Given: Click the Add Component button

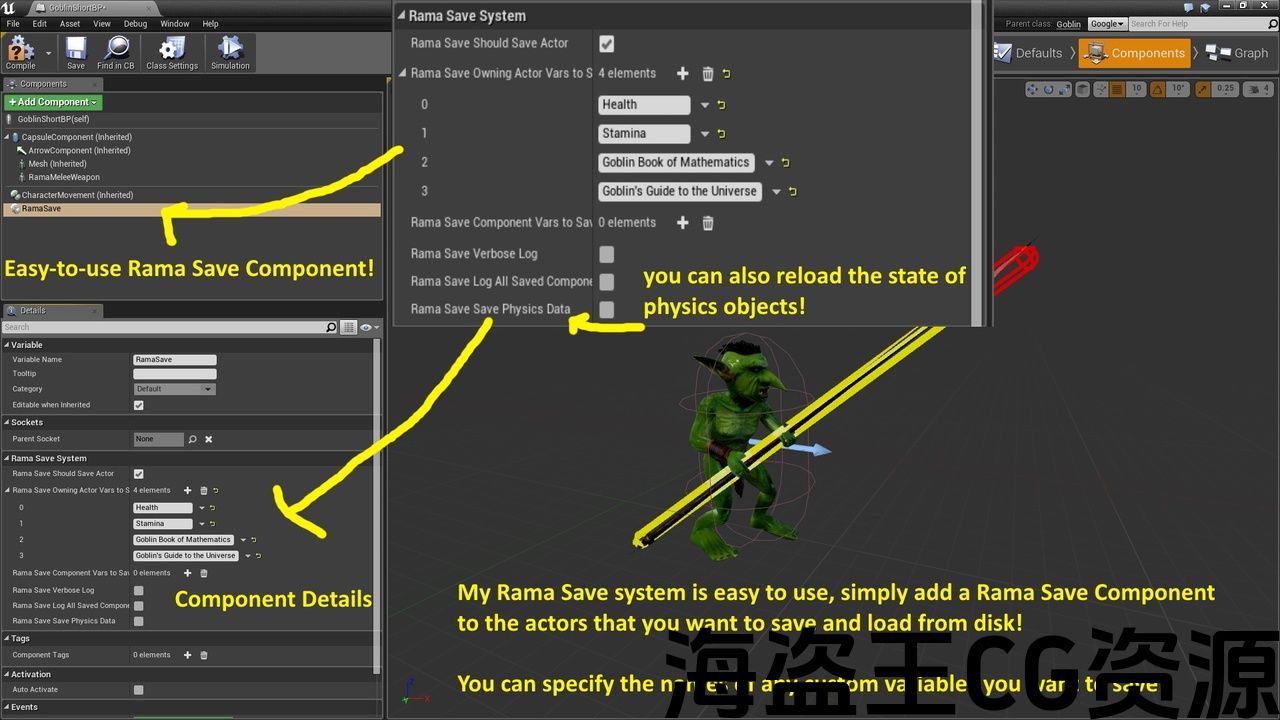Looking at the screenshot, I should point(53,102).
